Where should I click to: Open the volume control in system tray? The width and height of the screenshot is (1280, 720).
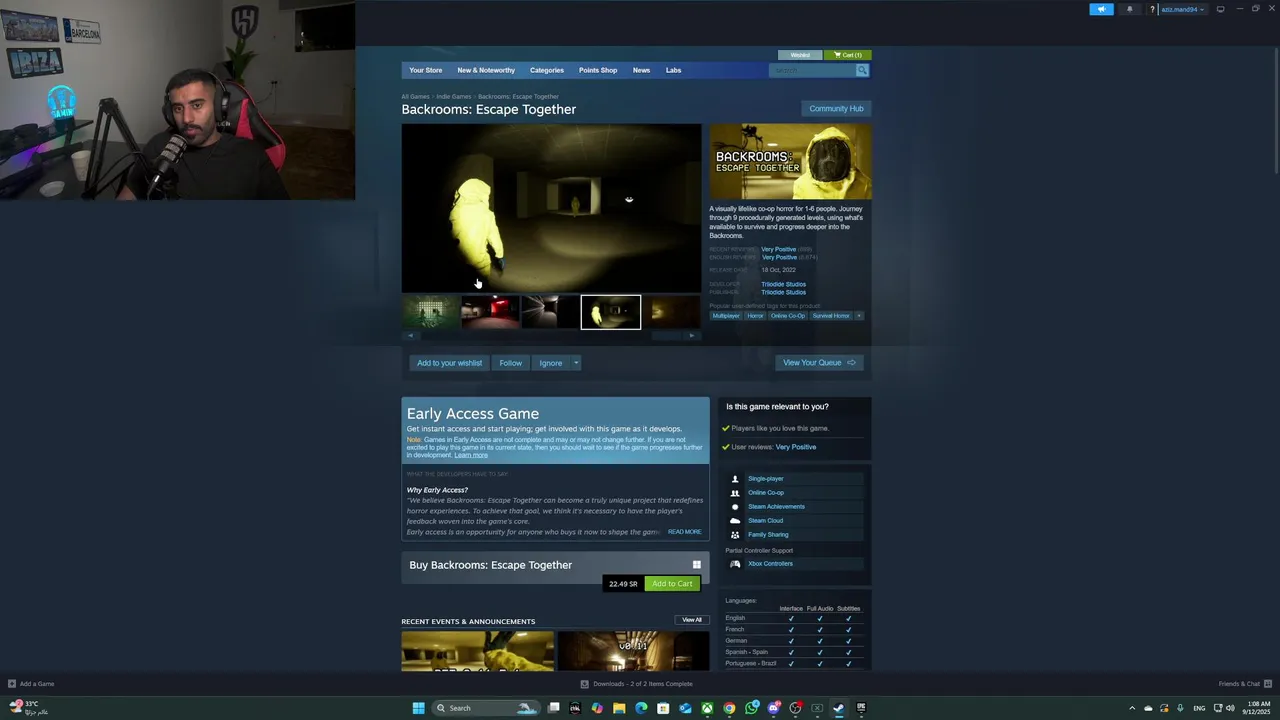click(x=1230, y=708)
